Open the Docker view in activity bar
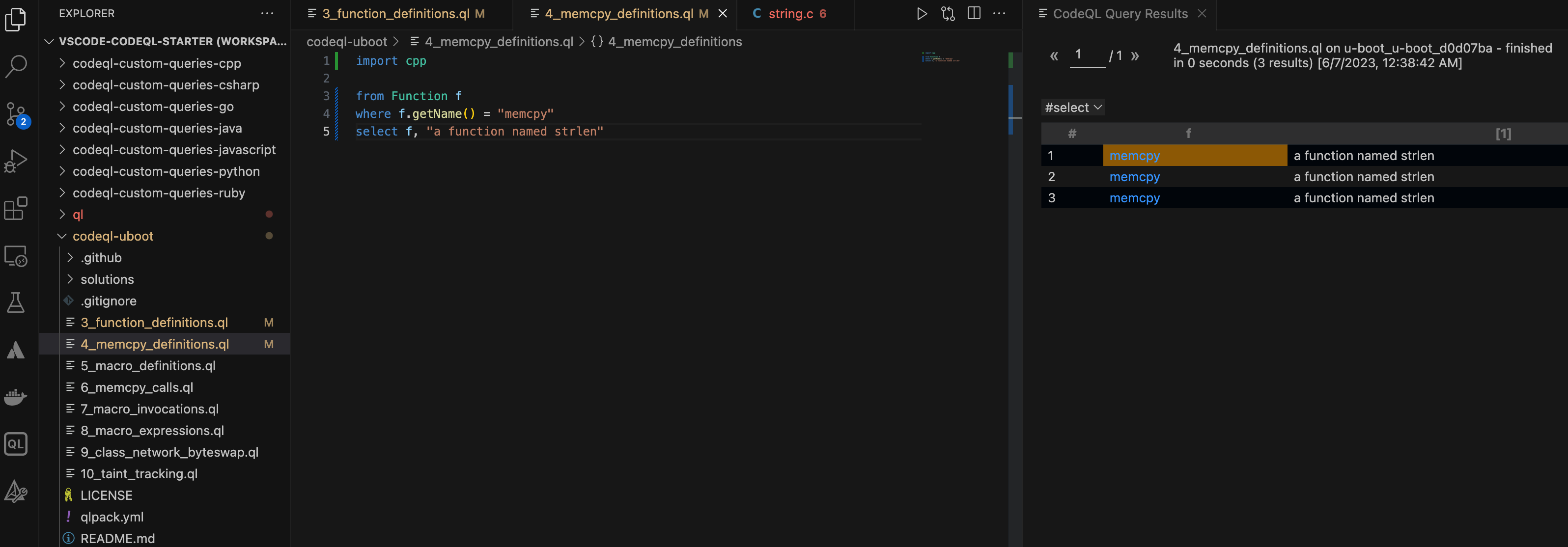 click(x=15, y=397)
